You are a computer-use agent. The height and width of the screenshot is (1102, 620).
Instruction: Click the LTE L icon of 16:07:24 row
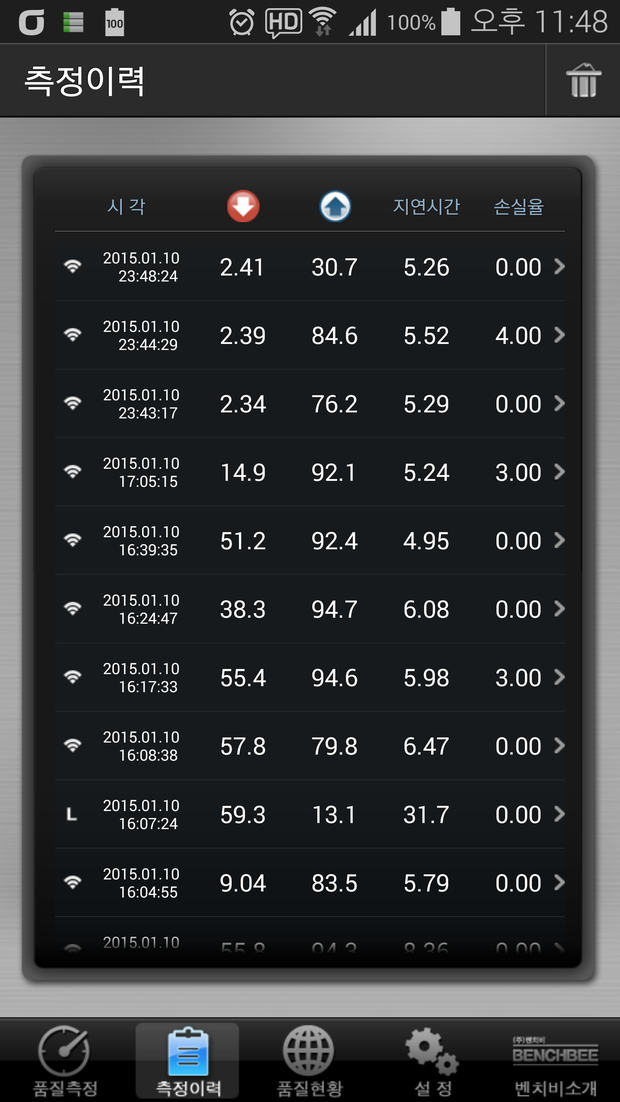point(71,815)
